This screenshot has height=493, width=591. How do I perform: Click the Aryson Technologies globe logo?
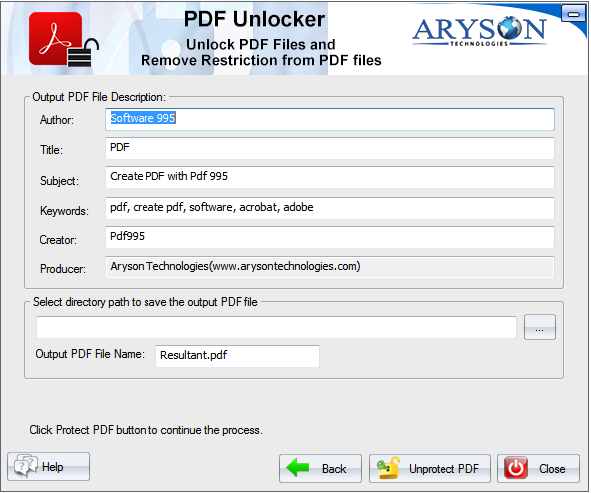point(479,31)
